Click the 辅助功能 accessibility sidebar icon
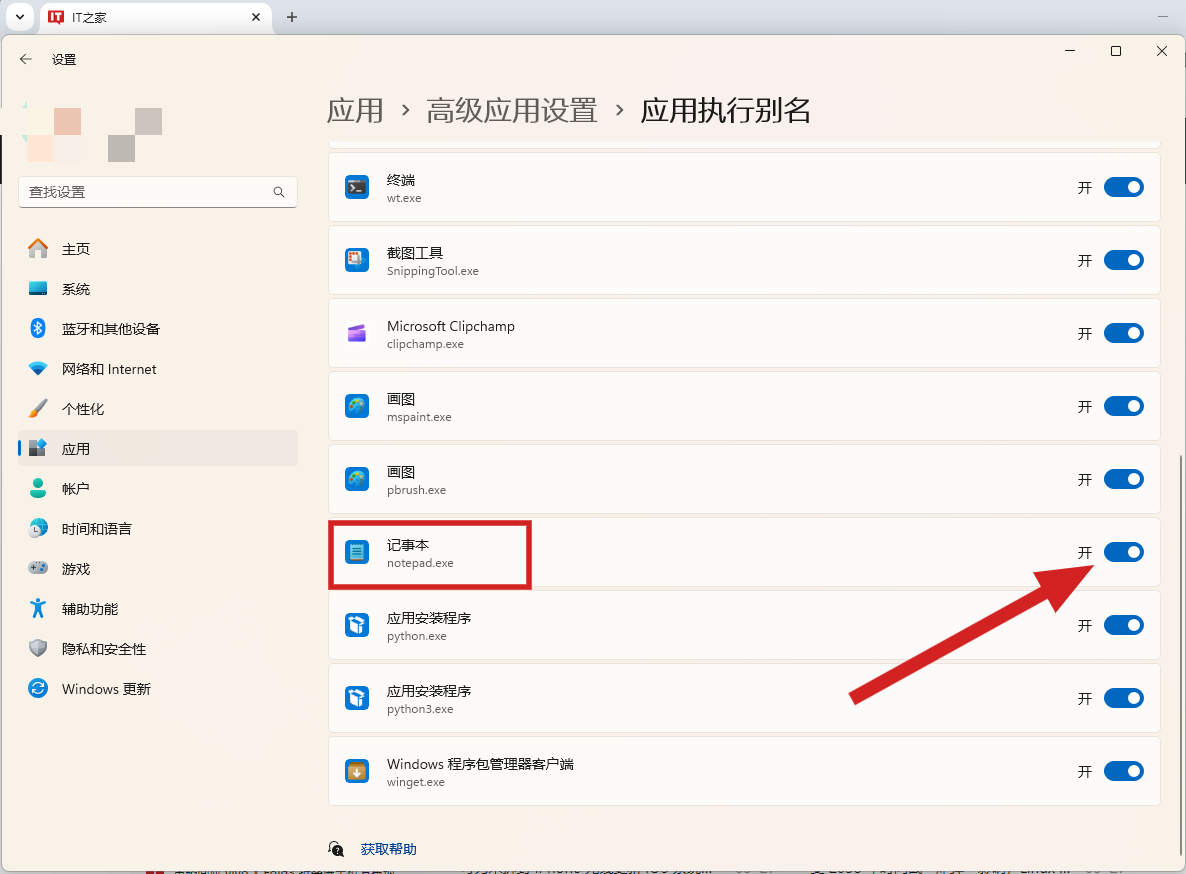The height and width of the screenshot is (874, 1186). pos(37,608)
